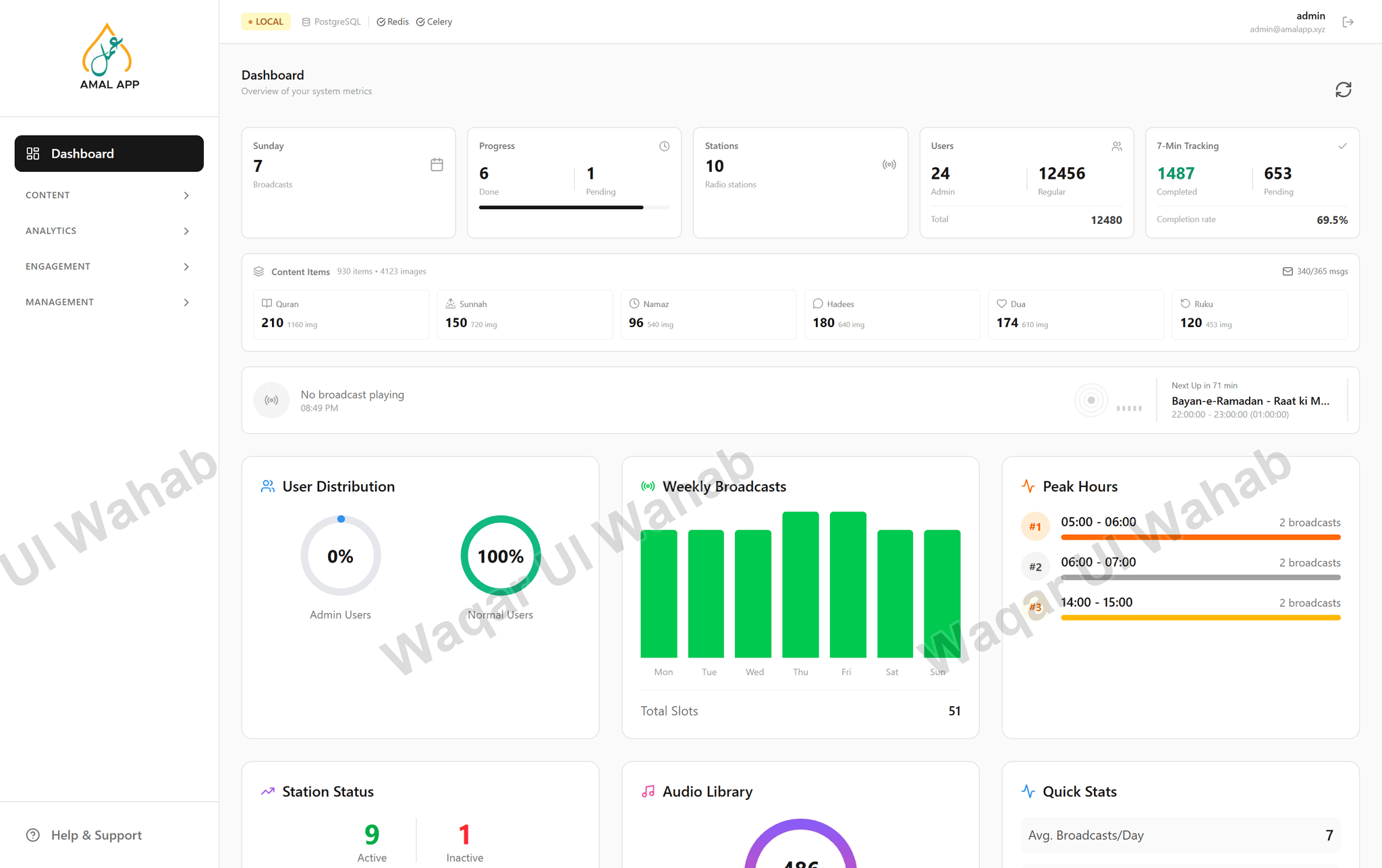The width and height of the screenshot is (1382, 868).
Task: Click the live pulse indicator icon in broadcast bar
Action: click(1091, 401)
